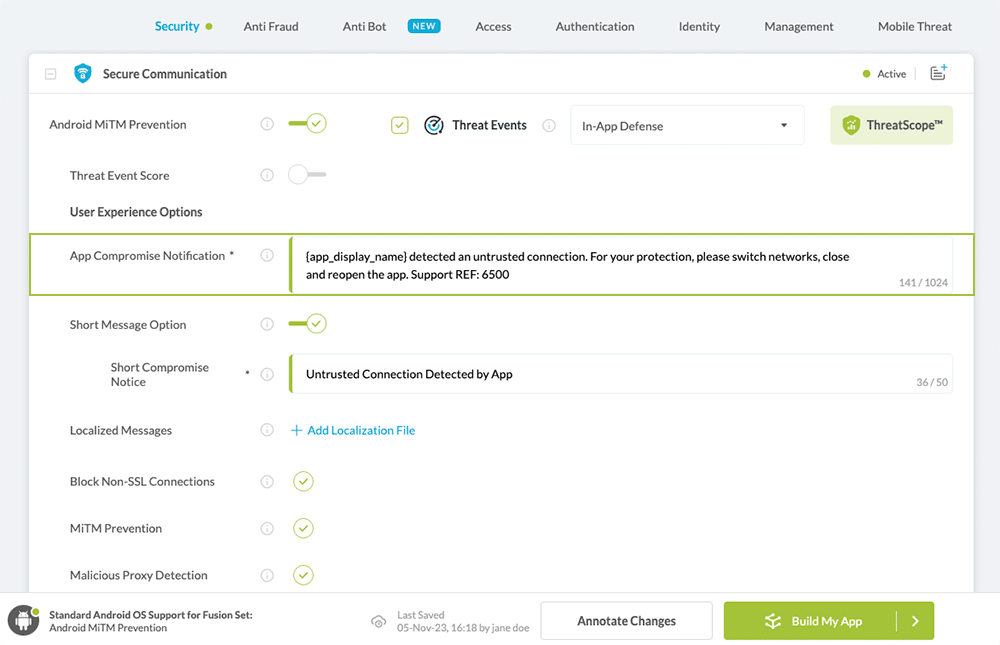This screenshot has height=645, width=1000.
Task: Expand the Build My App arrow options
Action: point(914,621)
